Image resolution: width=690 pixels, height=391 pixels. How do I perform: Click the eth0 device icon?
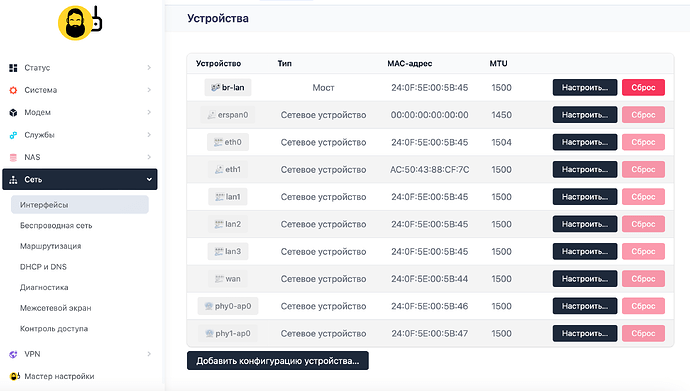coord(218,142)
